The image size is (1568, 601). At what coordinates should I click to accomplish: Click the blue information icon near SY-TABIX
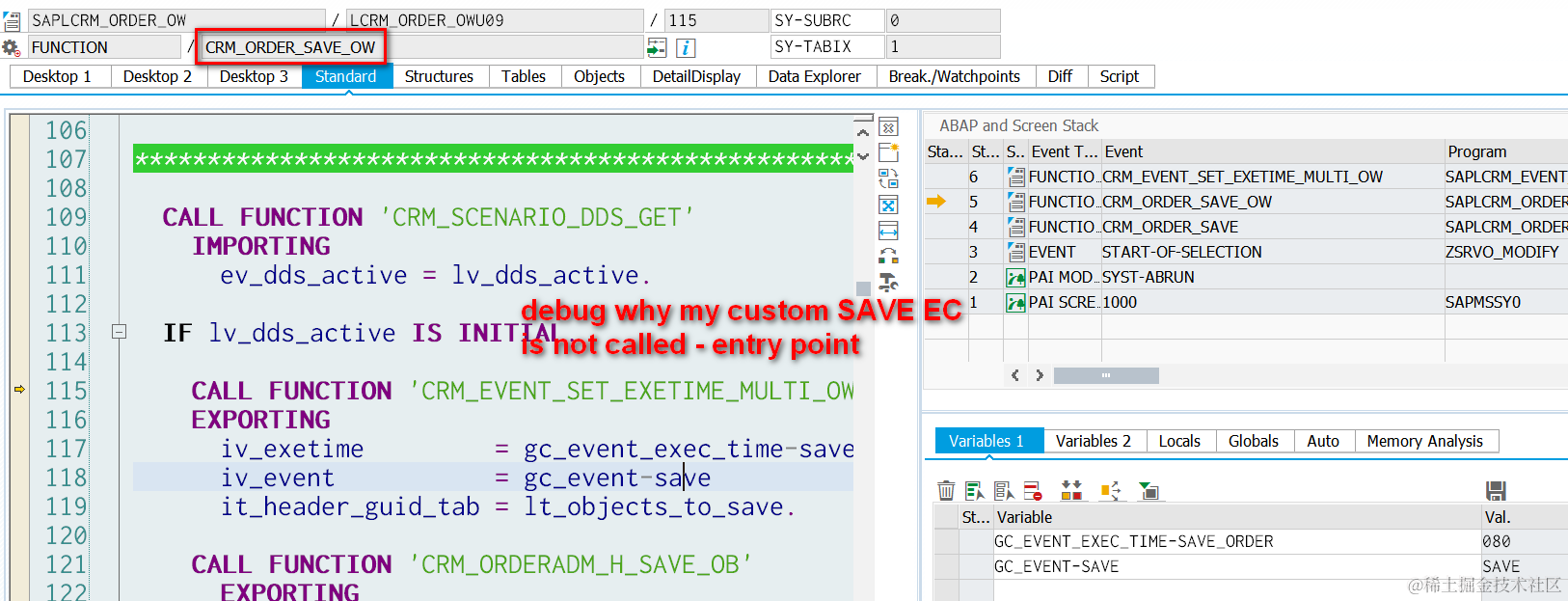click(x=685, y=47)
